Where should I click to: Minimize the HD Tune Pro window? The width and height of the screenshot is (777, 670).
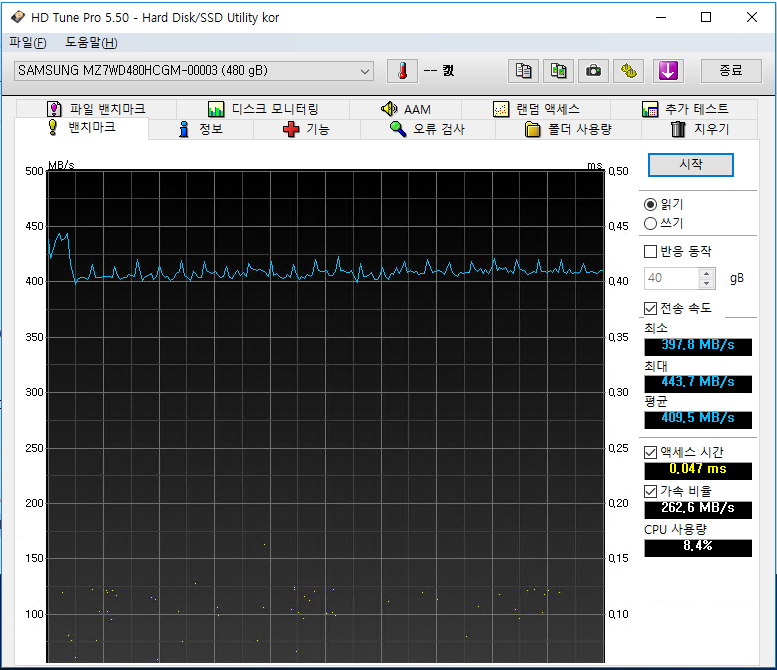click(x=661, y=17)
